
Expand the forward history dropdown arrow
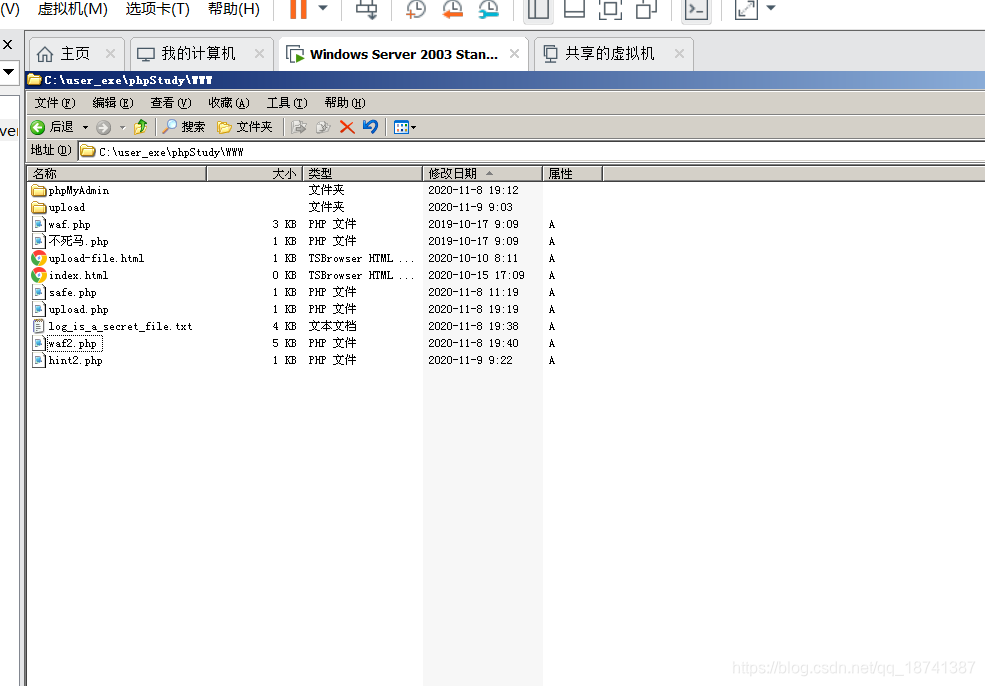click(x=122, y=128)
